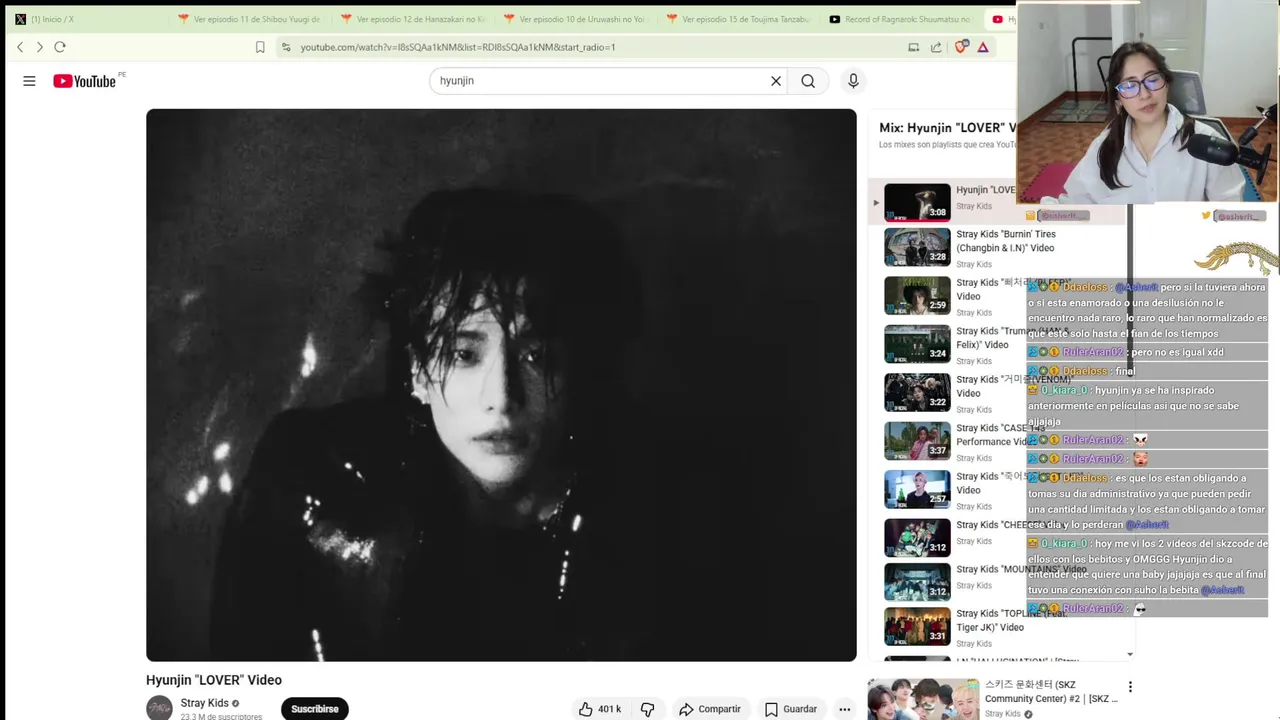Clear the 'hyunjin' search text
The height and width of the screenshot is (720, 1280).
775,81
